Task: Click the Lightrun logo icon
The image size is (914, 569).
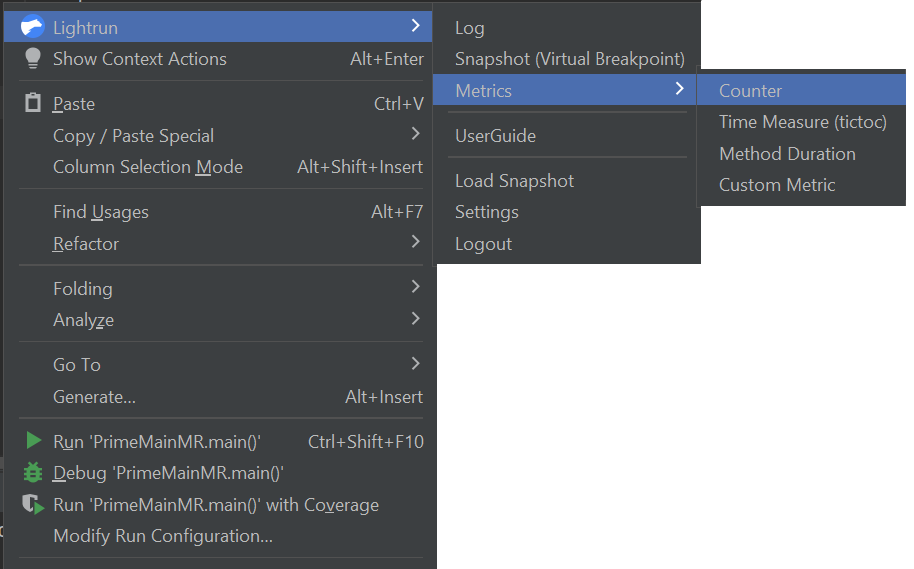Action: 33,27
